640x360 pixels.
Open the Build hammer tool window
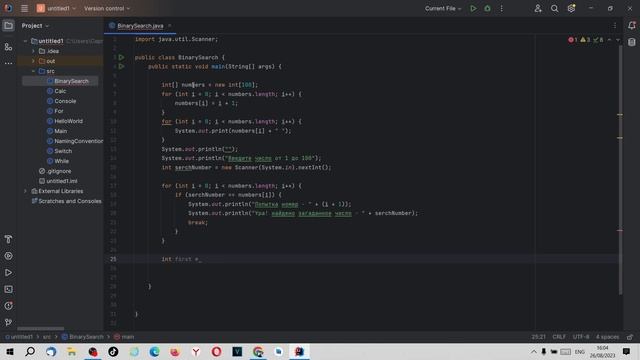pos(8,239)
